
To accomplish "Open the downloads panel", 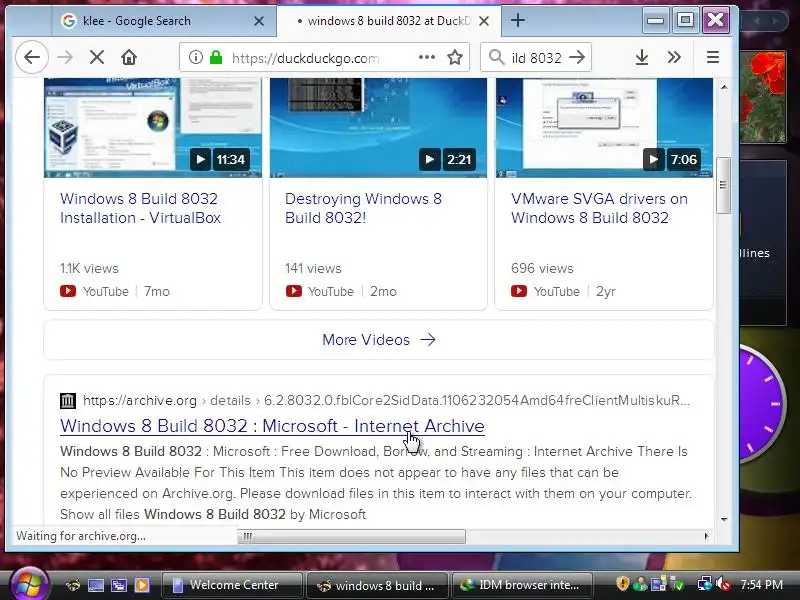I will click(642, 57).
